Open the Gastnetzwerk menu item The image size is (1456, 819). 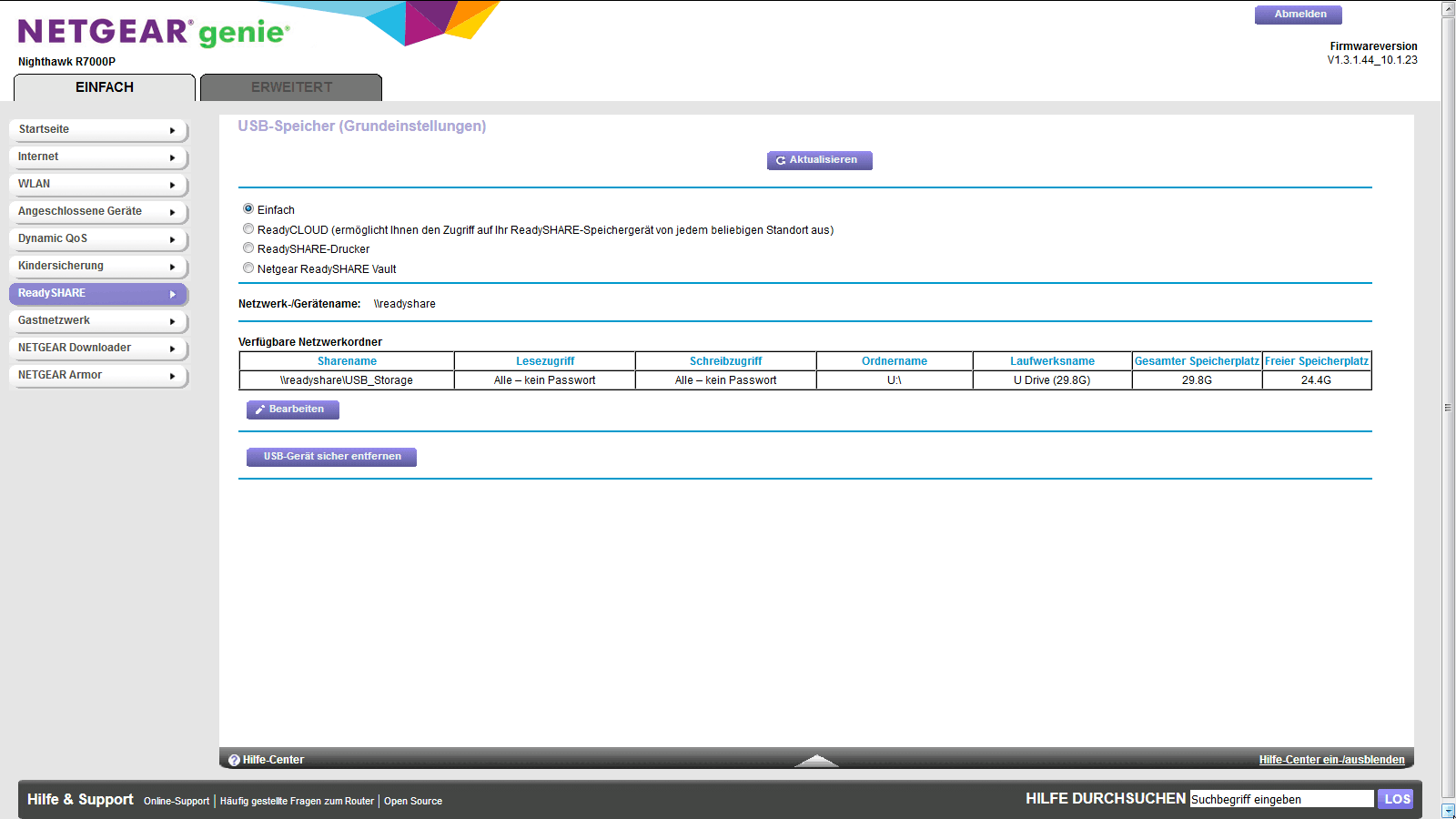98,320
